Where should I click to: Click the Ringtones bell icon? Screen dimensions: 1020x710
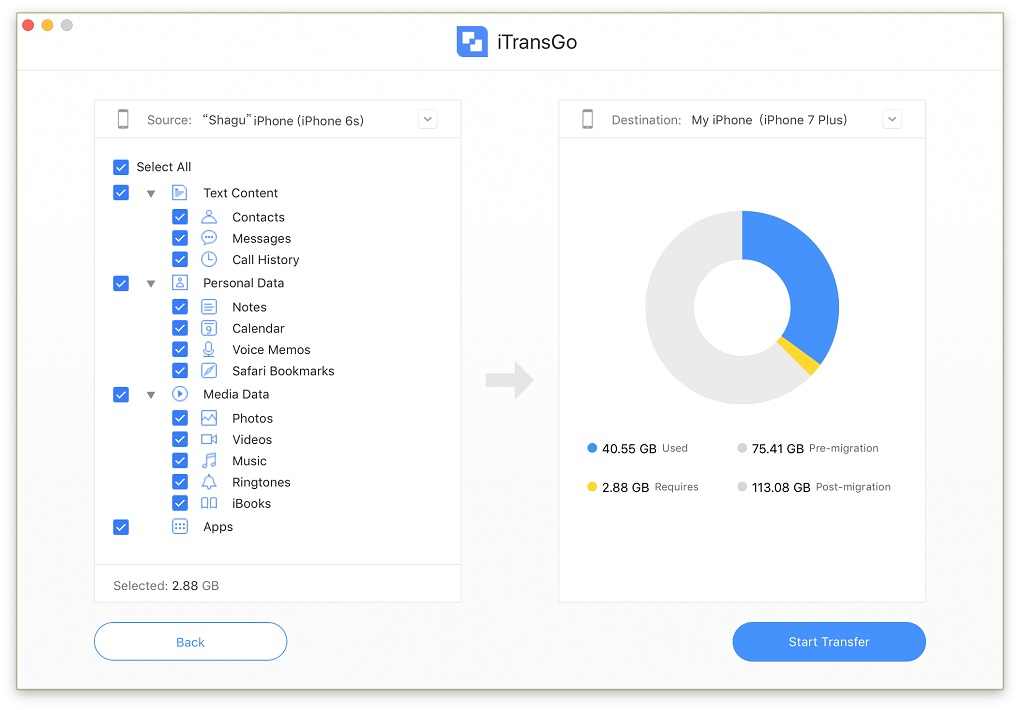pos(209,482)
